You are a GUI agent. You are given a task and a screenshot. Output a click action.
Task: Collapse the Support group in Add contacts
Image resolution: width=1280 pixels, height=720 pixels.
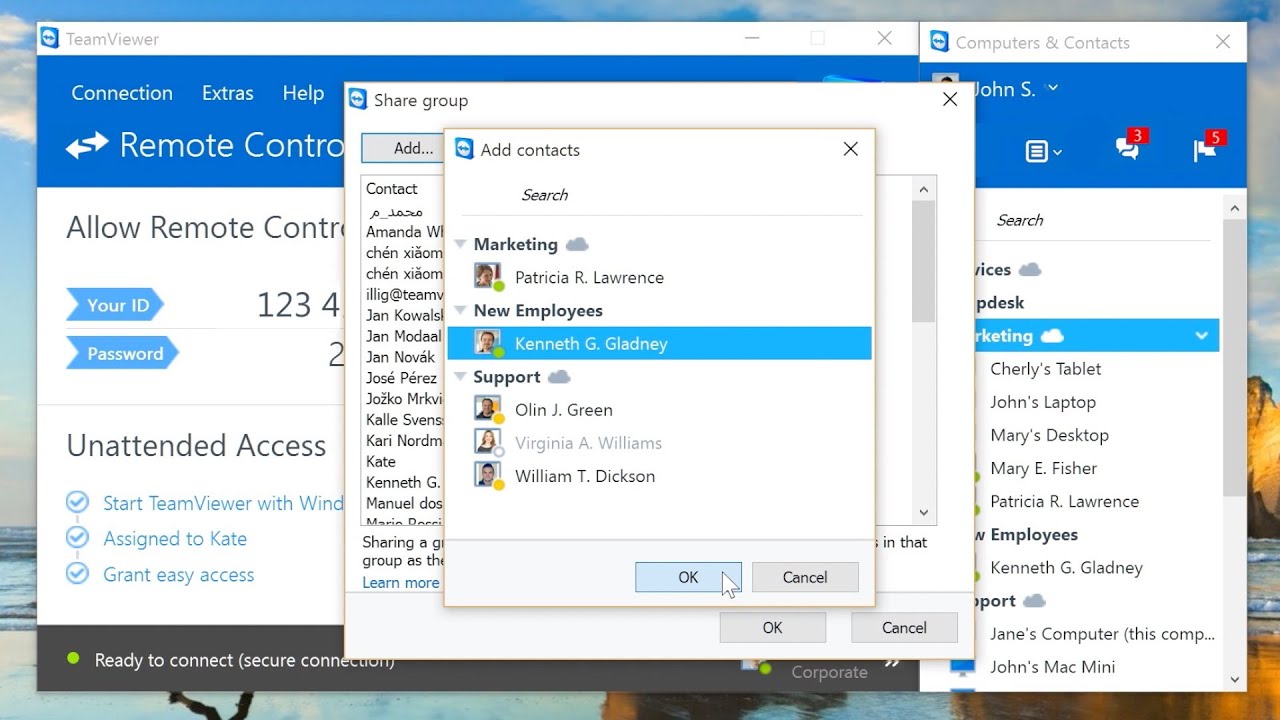click(460, 377)
